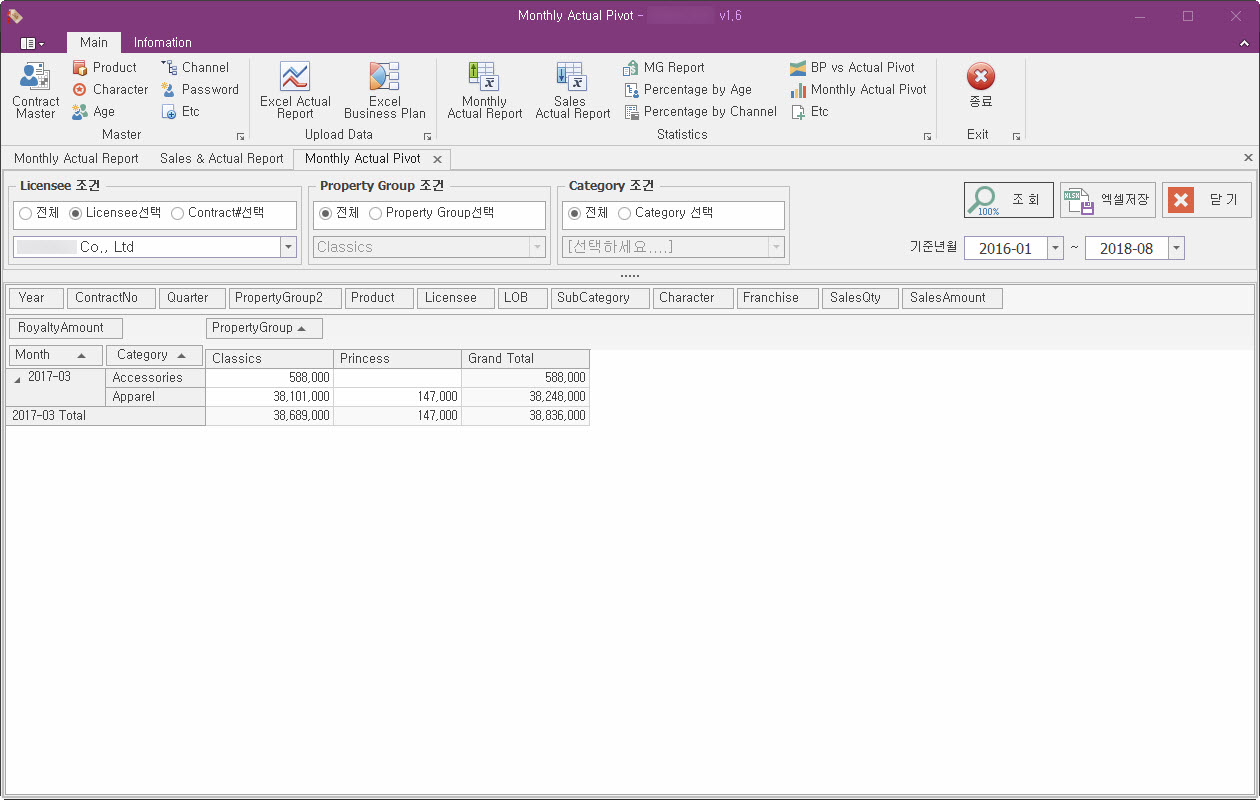Launch Excel Business Plan upload

tap(384, 91)
